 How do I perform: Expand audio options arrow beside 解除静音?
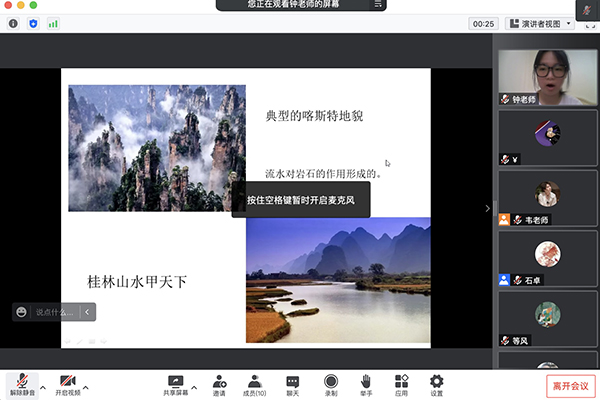click(x=43, y=388)
